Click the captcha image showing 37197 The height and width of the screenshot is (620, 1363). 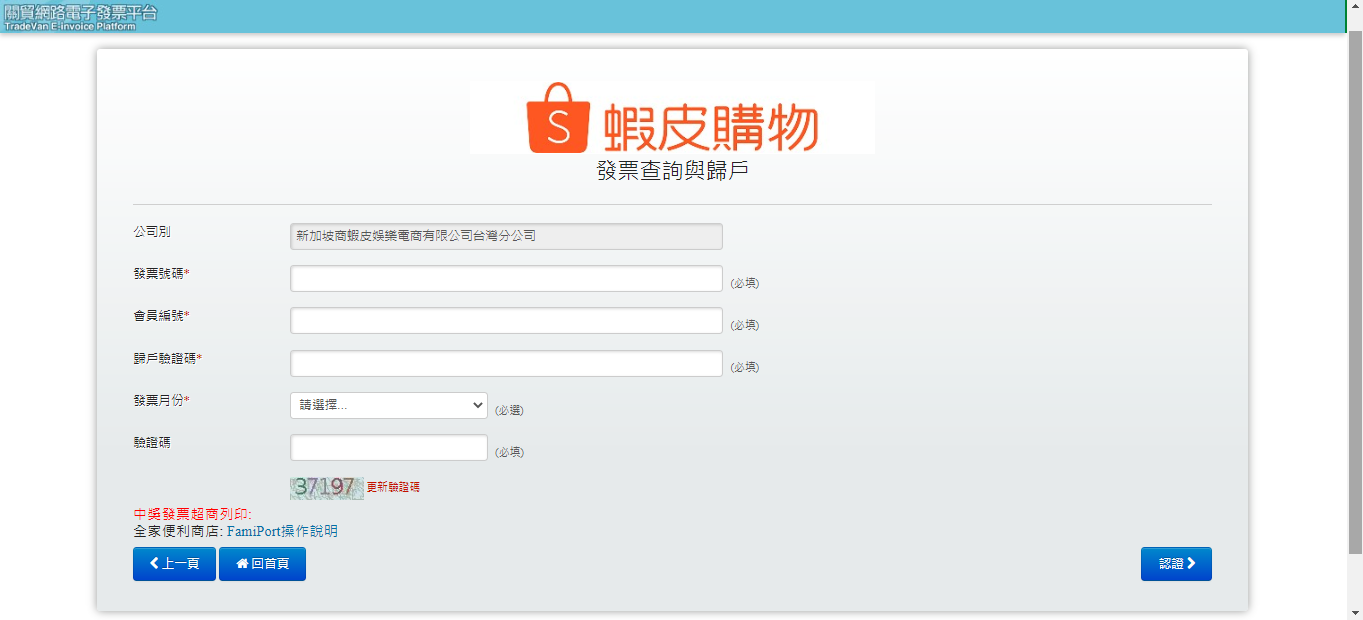326,487
